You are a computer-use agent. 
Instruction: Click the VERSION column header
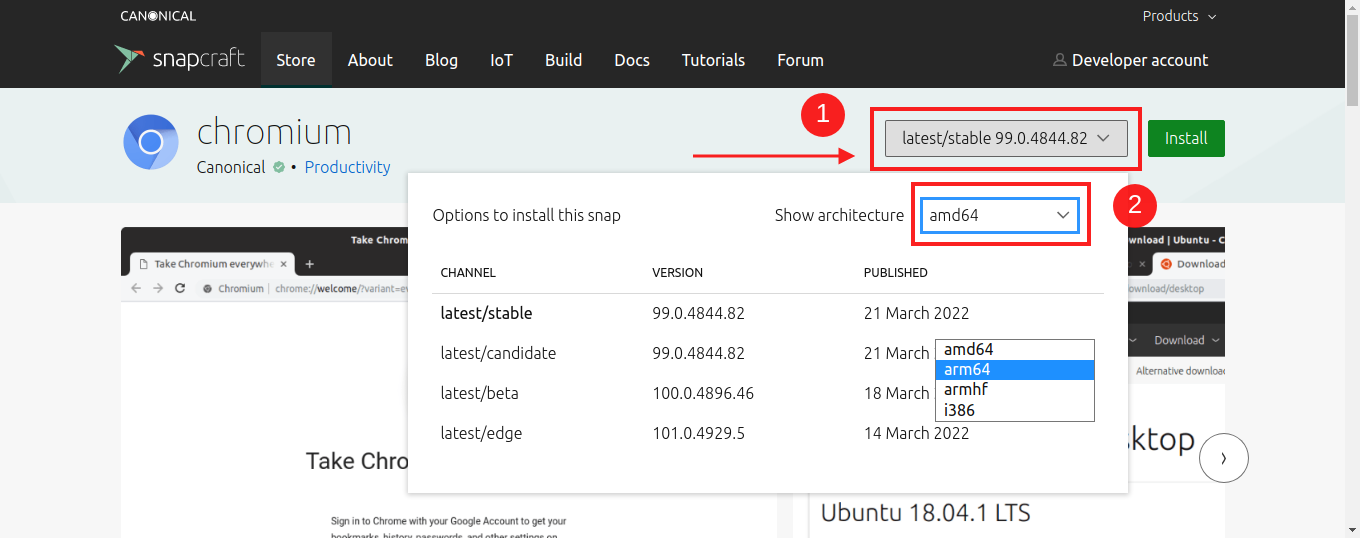[x=678, y=272]
